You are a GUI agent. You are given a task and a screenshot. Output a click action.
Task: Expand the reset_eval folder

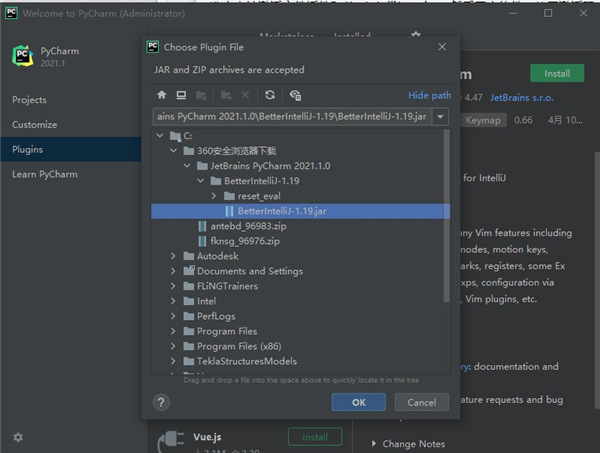tap(215, 196)
